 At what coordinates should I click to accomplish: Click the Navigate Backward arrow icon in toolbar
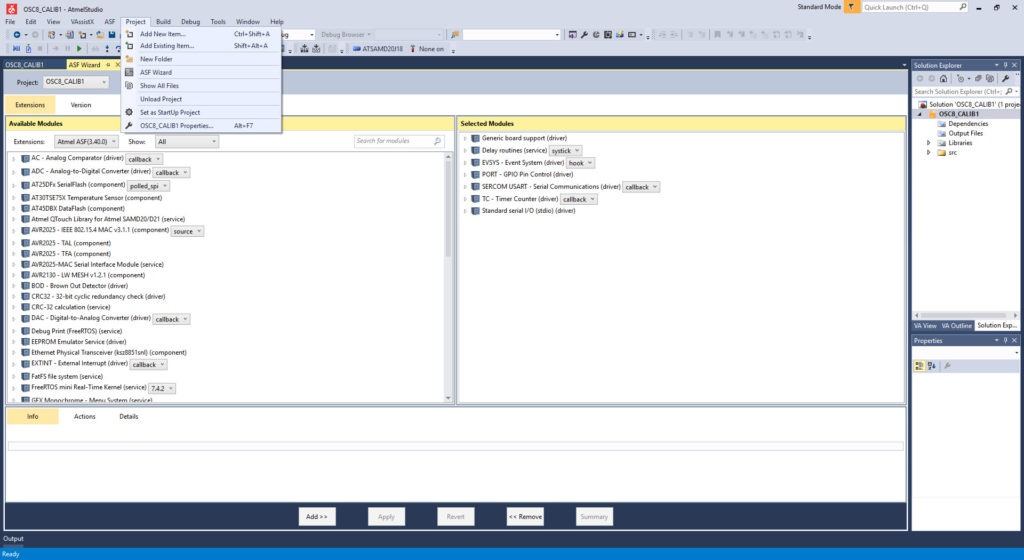16,35
